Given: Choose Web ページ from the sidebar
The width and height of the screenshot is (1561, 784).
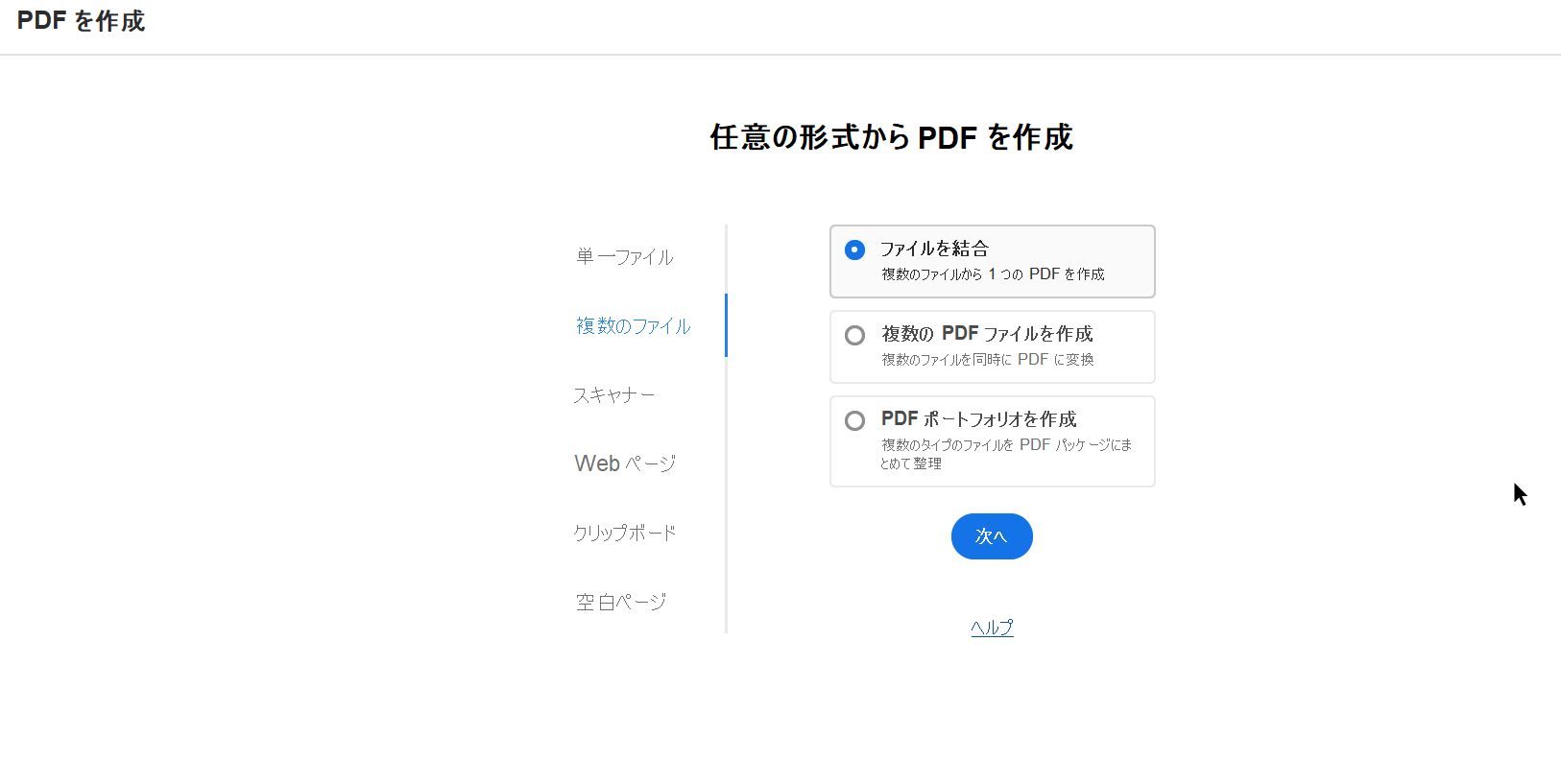Looking at the screenshot, I should click(x=624, y=463).
